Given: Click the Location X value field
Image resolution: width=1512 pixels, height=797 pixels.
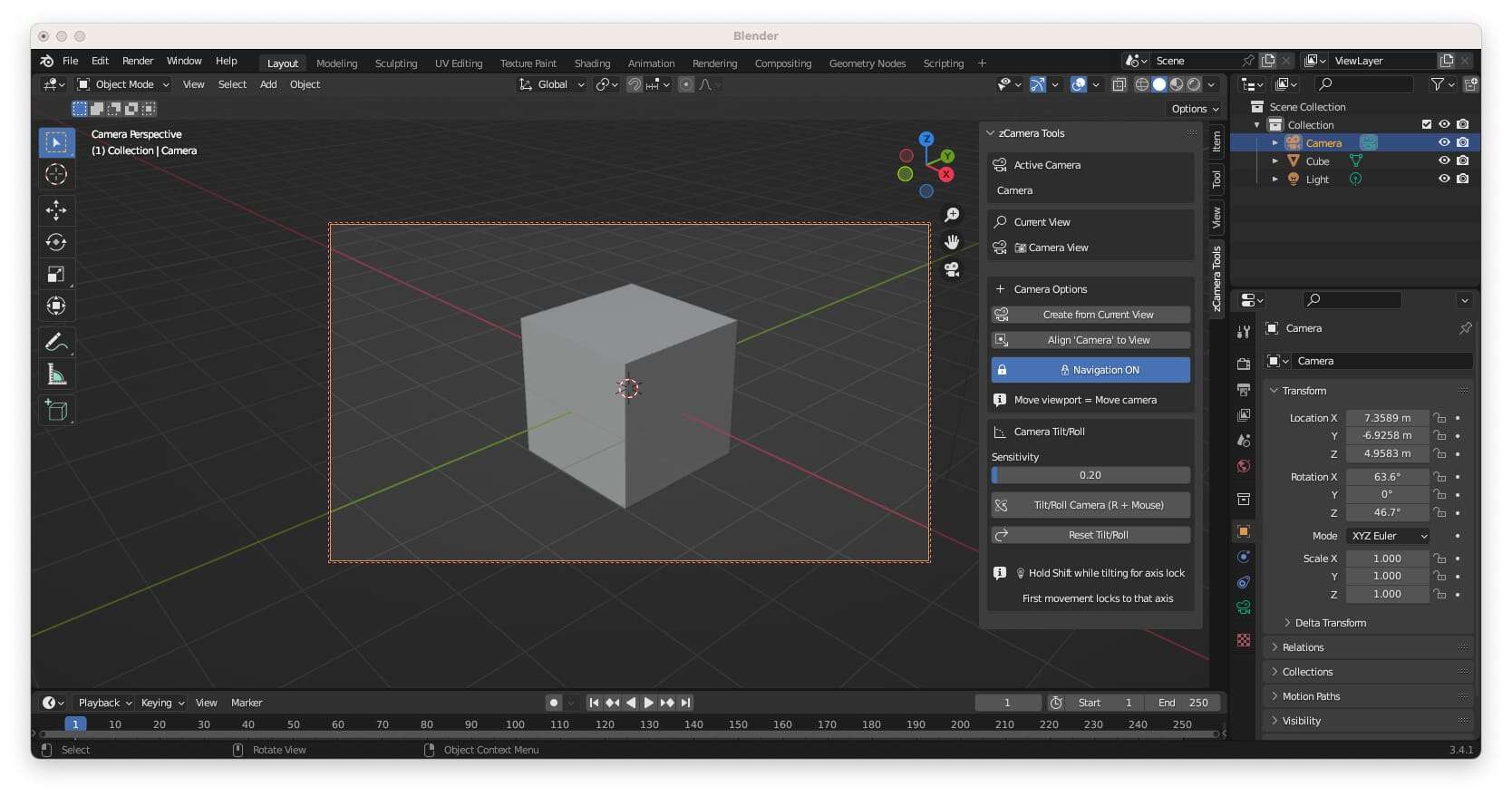Looking at the screenshot, I should tap(1386, 418).
